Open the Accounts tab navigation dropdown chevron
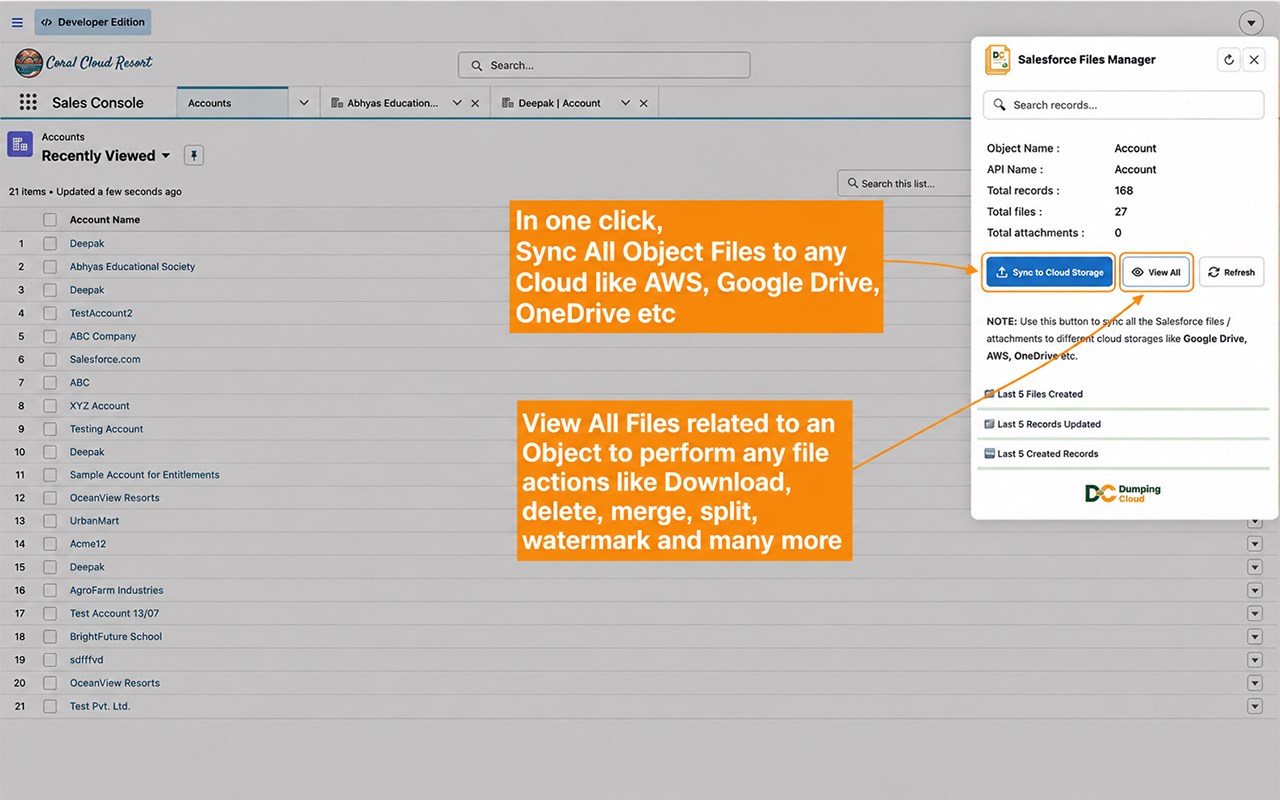This screenshot has width=1280, height=800. pyautogui.click(x=304, y=103)
